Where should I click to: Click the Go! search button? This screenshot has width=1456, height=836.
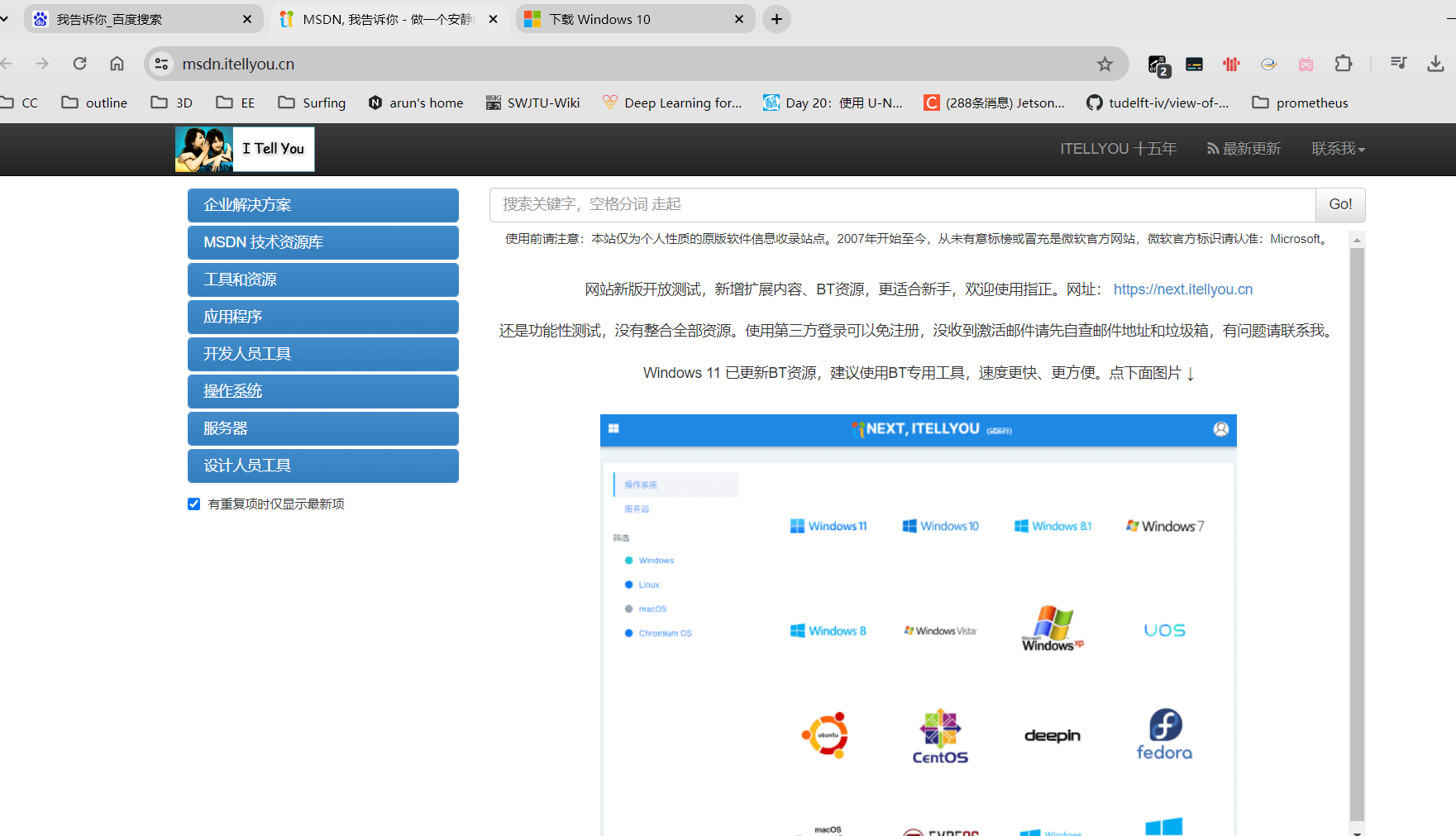[x=1340, y=204]
